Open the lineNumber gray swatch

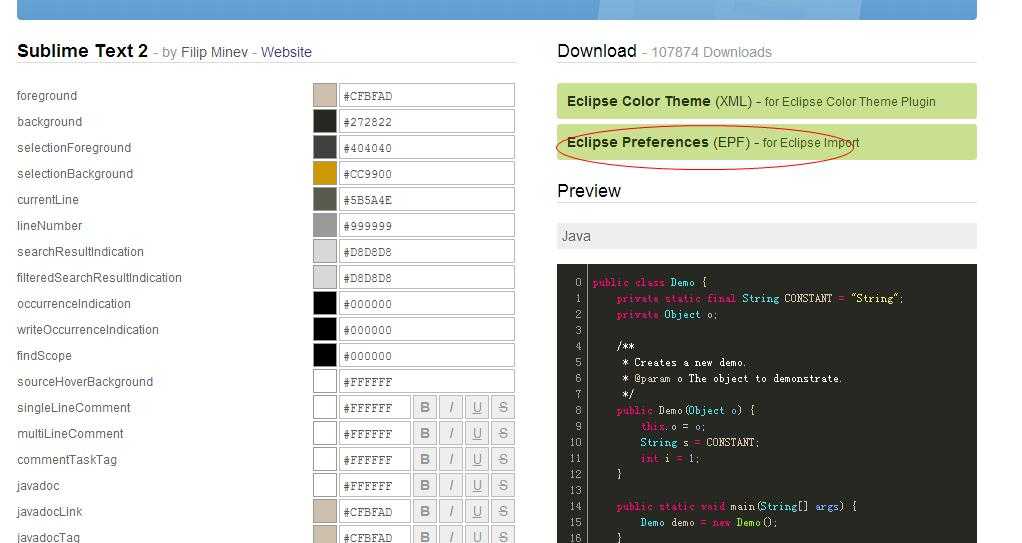tap(325, 226)
